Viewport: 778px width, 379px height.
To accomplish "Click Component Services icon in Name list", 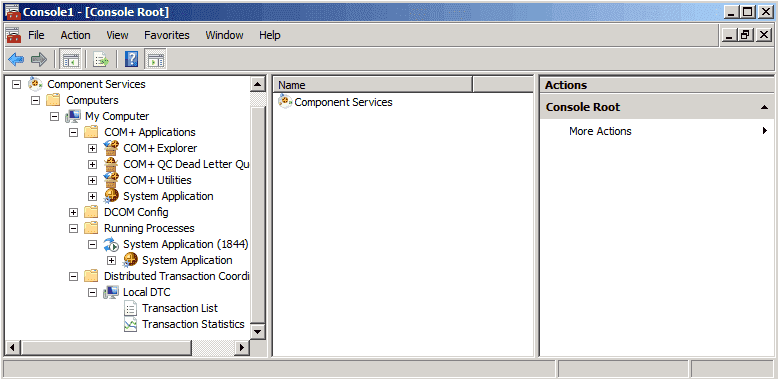I will 285,102.
